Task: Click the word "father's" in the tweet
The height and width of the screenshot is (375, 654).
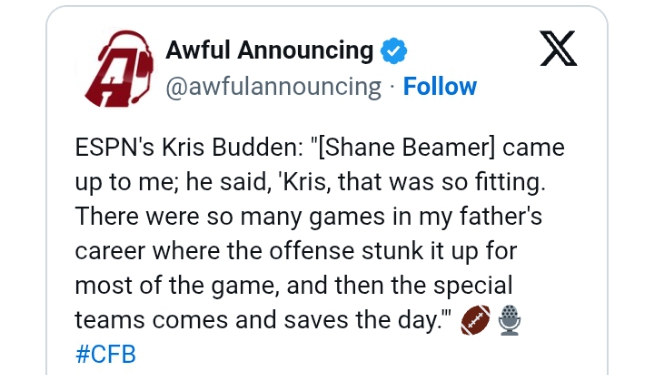Action: click(501, 216)
